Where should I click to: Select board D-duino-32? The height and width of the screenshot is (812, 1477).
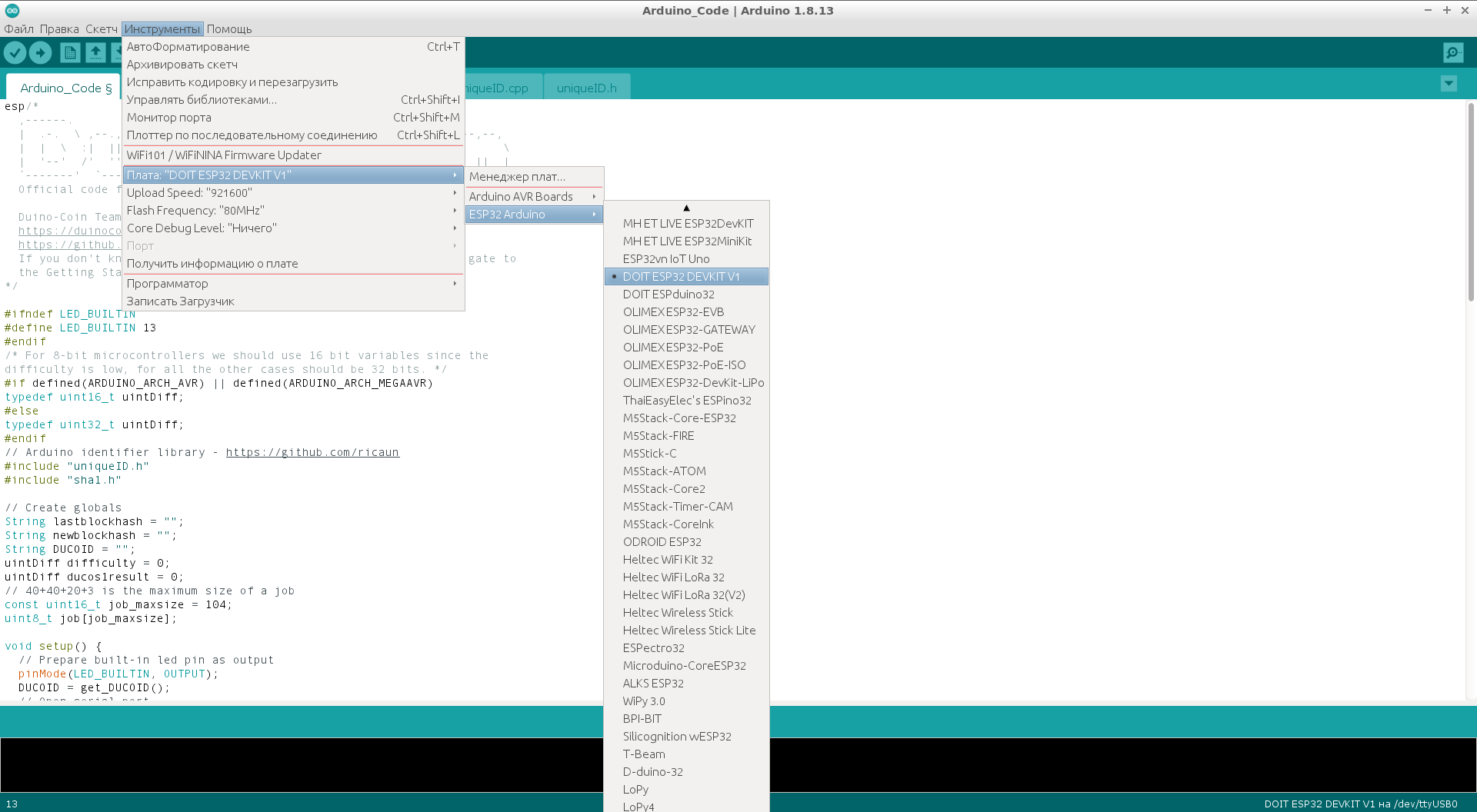point(686,771)
